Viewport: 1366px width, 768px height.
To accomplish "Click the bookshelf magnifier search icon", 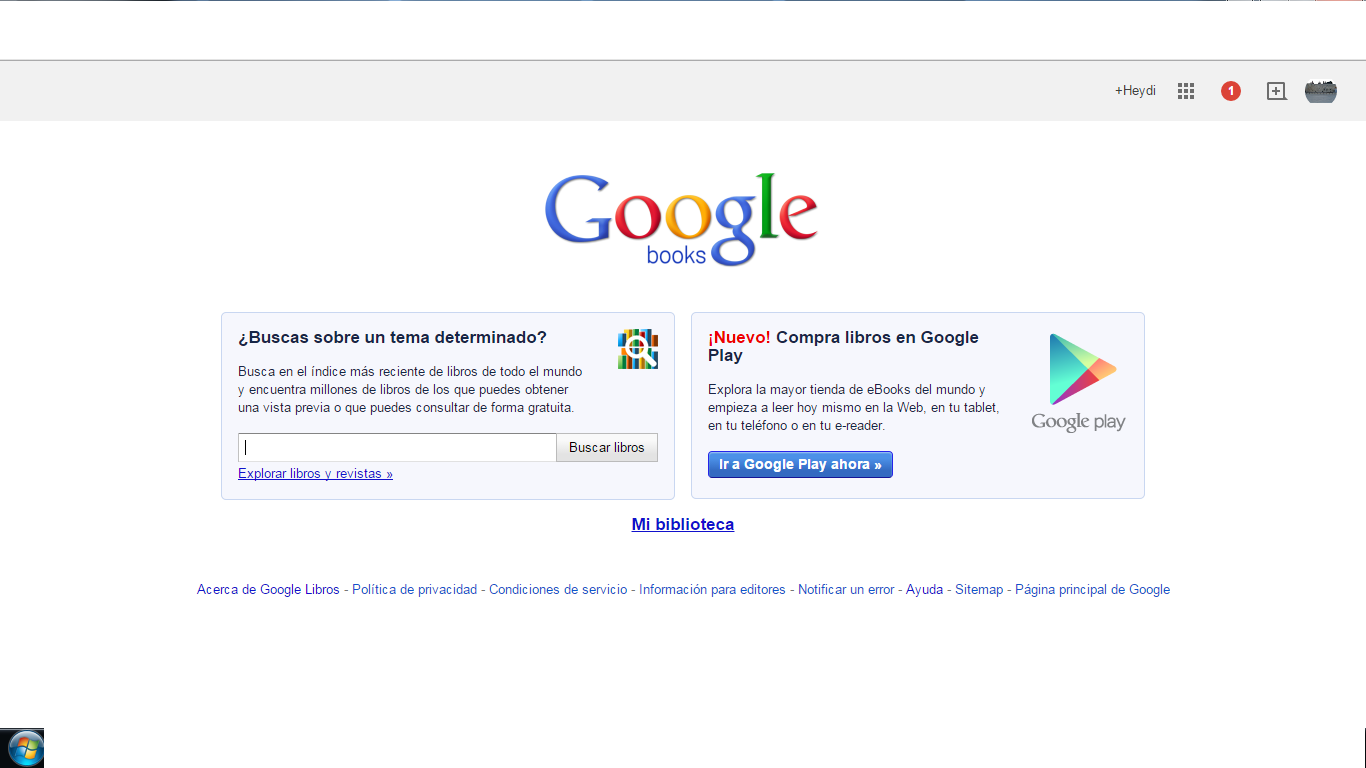I will [x=638, y=349].
